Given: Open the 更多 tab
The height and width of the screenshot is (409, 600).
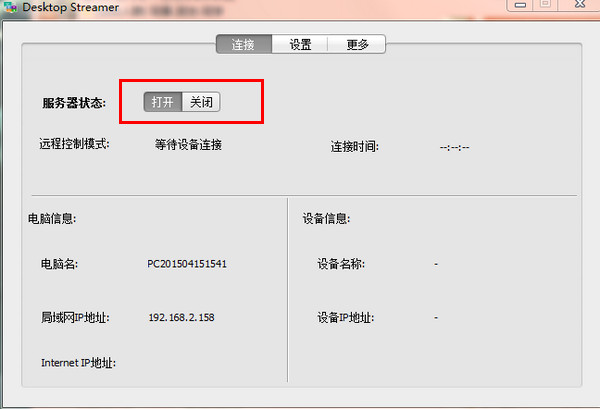Looking at the screenshot, I should point(357,44).
